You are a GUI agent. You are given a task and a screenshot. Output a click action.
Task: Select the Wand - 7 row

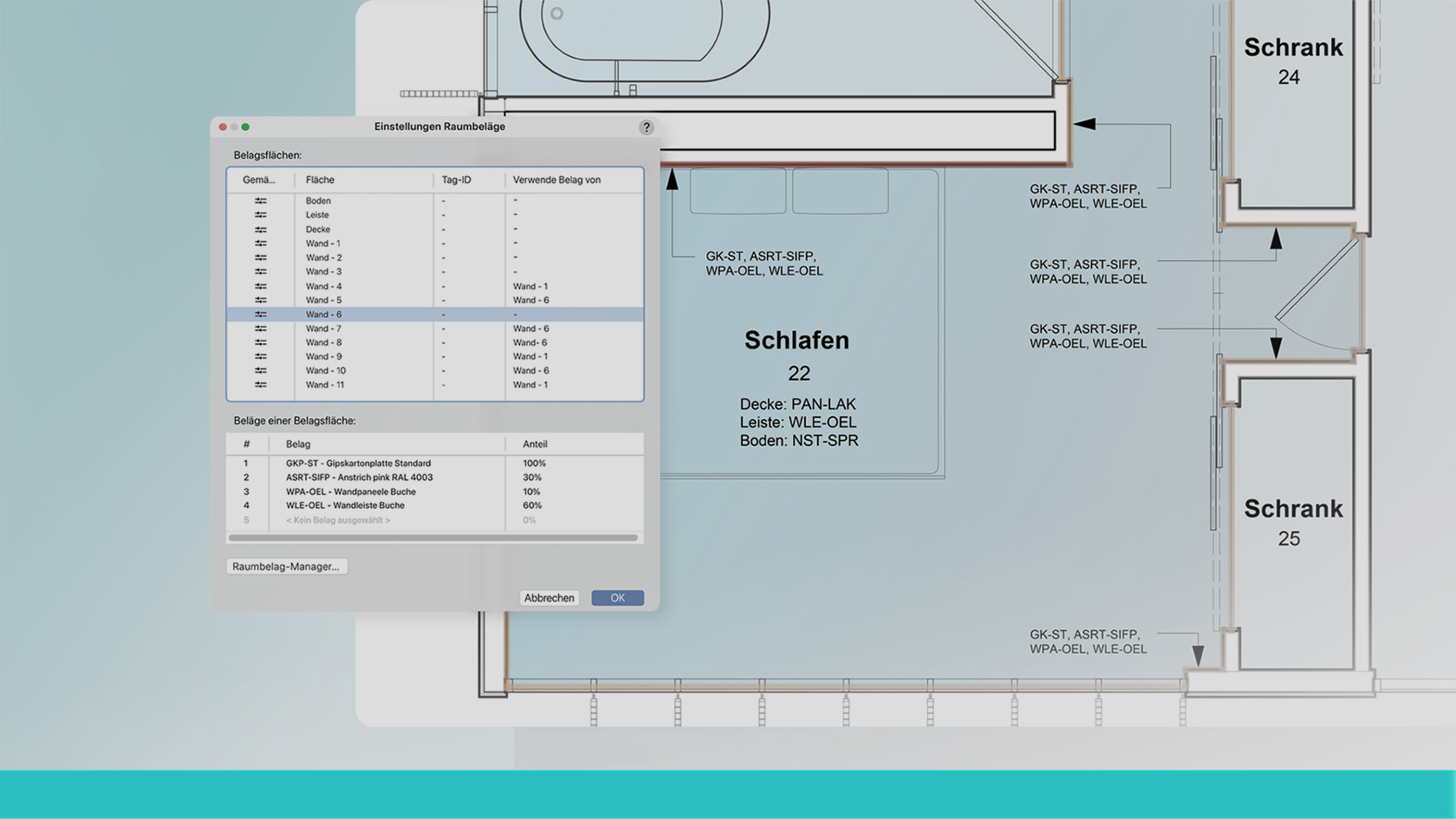click(x=435, y=328)
